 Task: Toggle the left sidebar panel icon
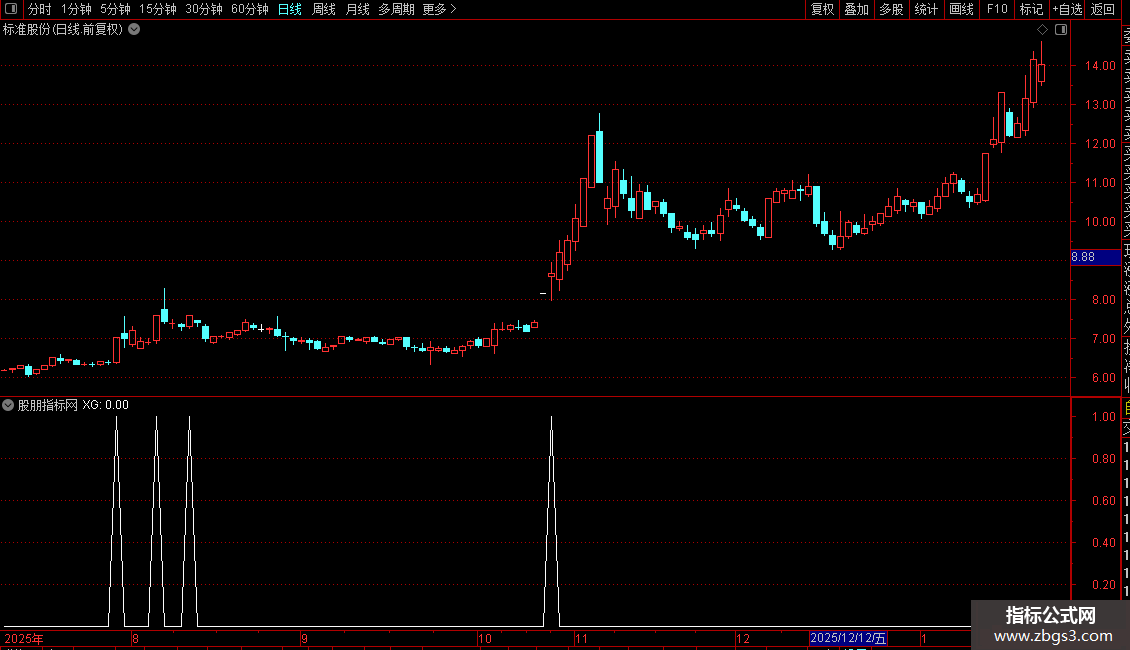tap(11, 9)
